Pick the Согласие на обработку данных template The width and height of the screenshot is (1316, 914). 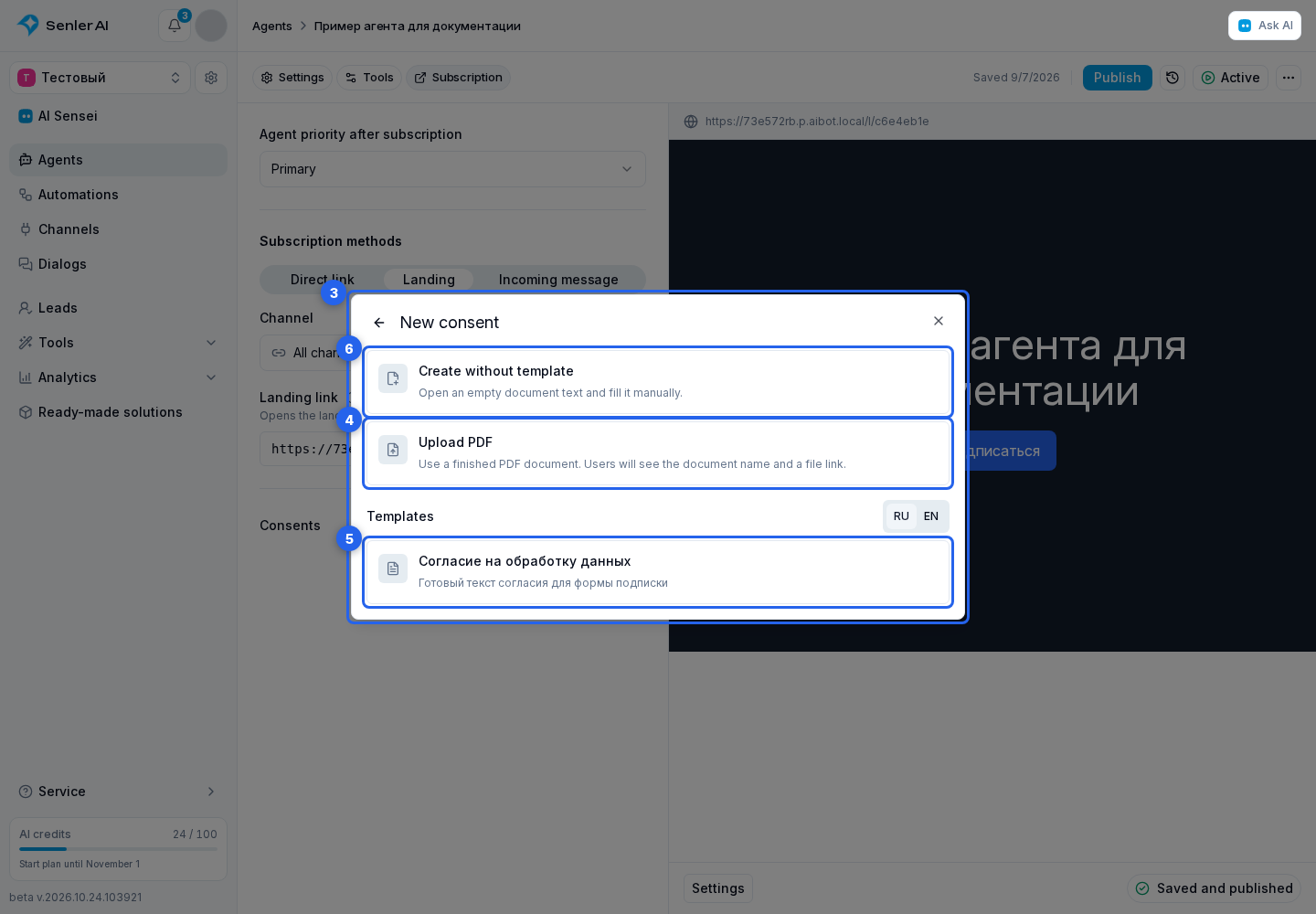658,572
